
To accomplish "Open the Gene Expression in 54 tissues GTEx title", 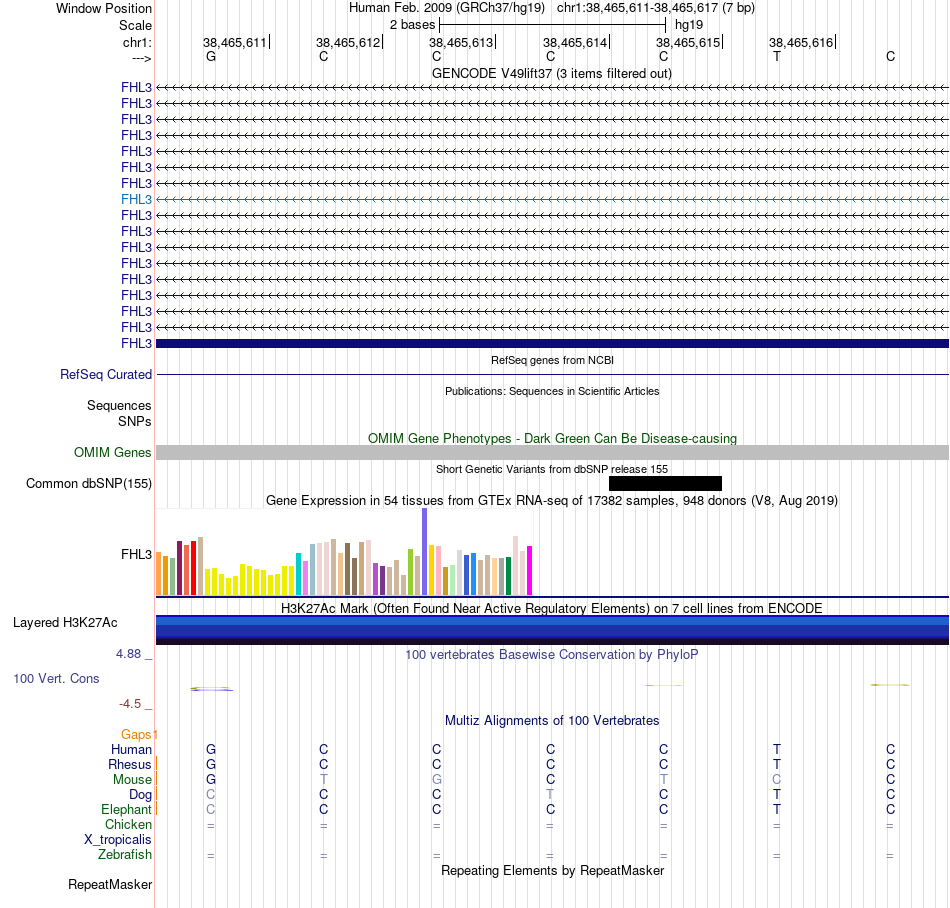I will point(552,500).
